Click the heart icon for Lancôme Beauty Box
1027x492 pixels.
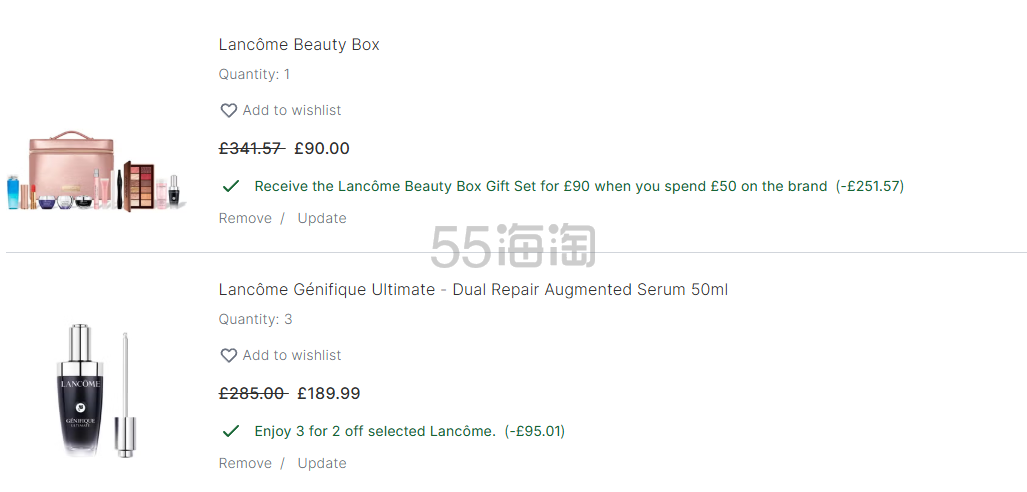(x=228, y=111)
